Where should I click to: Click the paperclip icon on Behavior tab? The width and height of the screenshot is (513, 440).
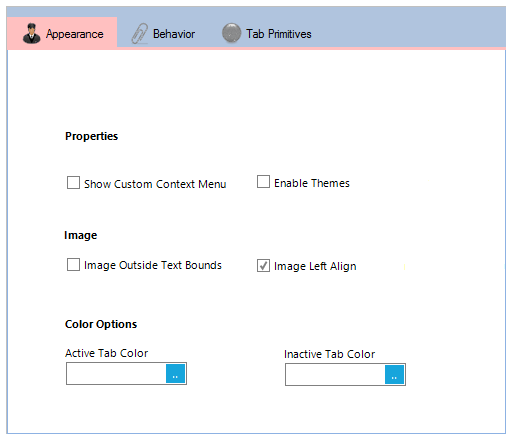coord(139,34)
